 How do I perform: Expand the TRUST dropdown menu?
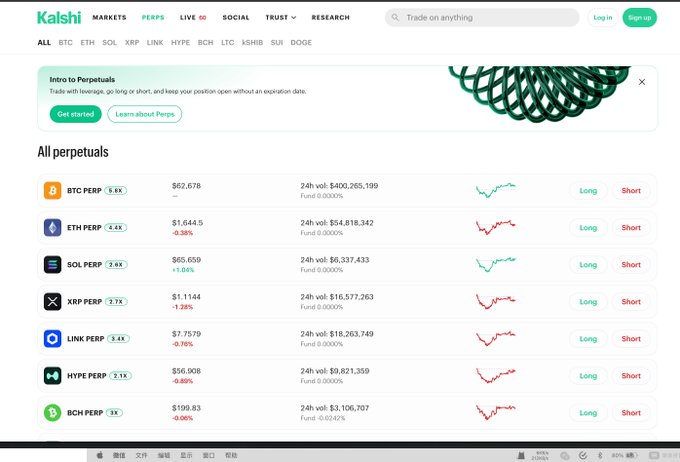click(x=281, y=17)
